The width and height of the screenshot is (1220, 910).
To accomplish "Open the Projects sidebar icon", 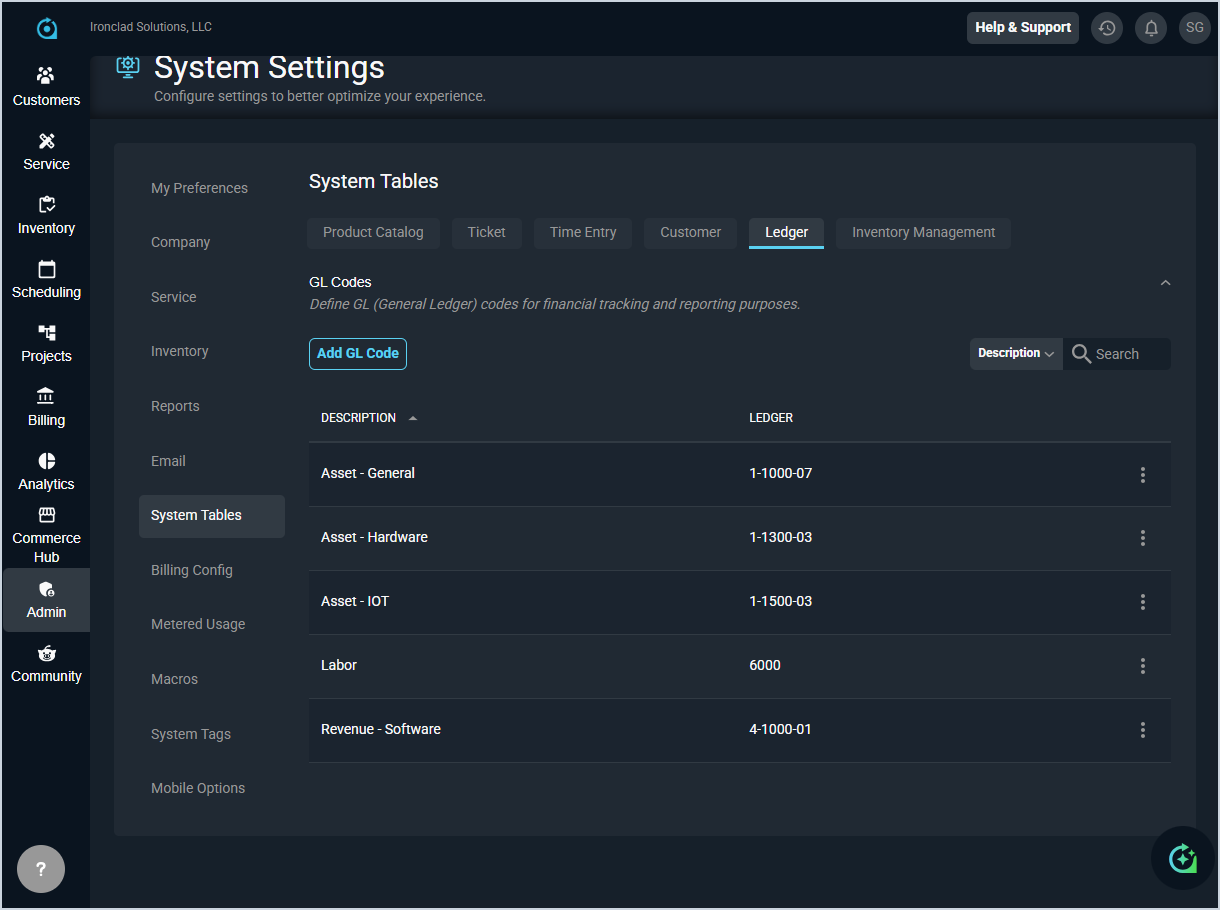I will coord(46,333).
